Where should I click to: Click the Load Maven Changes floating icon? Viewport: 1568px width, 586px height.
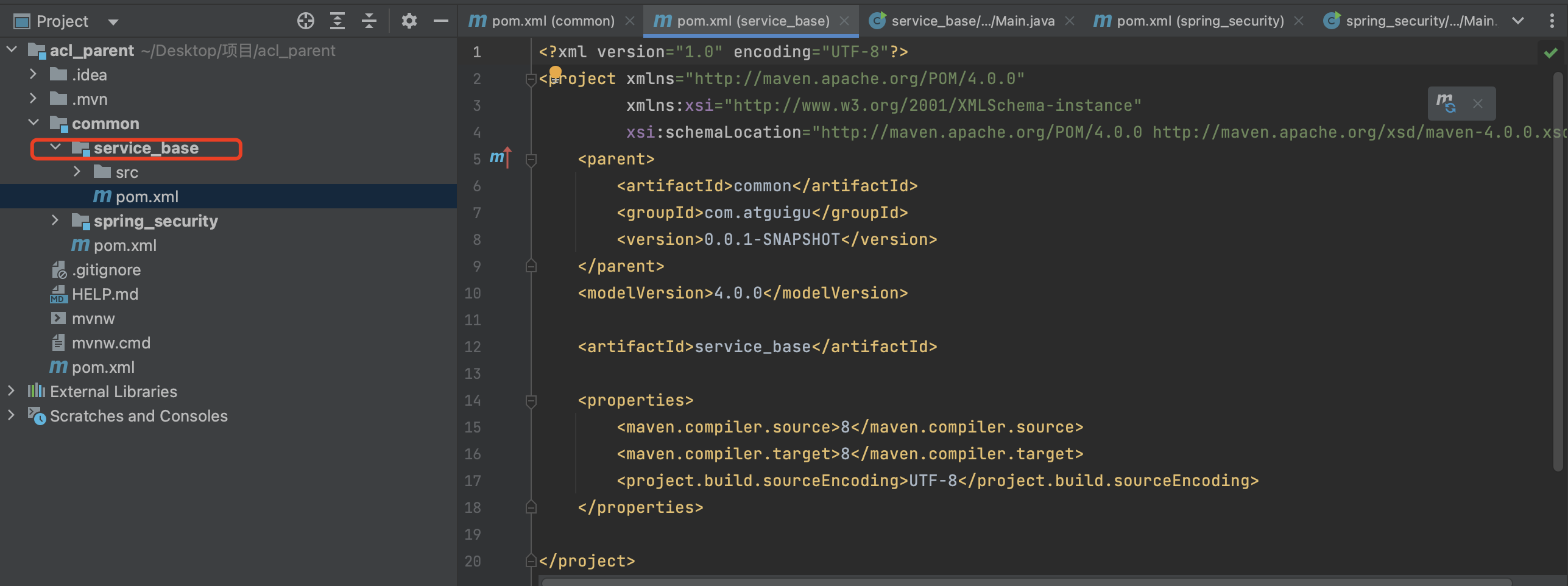(1446, 104)
